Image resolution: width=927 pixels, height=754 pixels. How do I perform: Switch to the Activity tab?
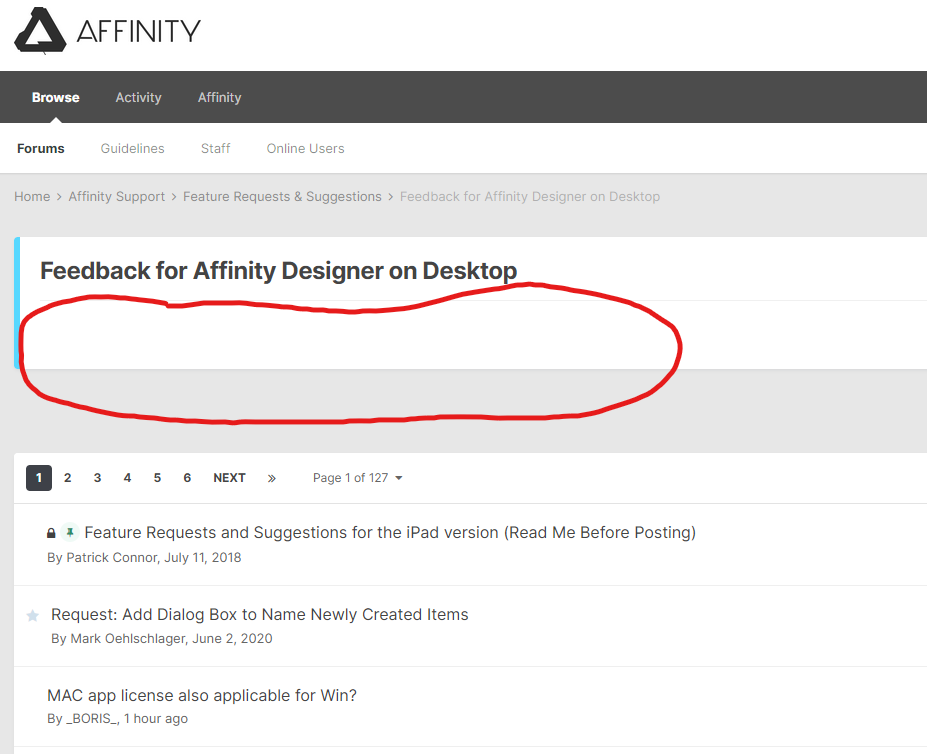(138, 98)
